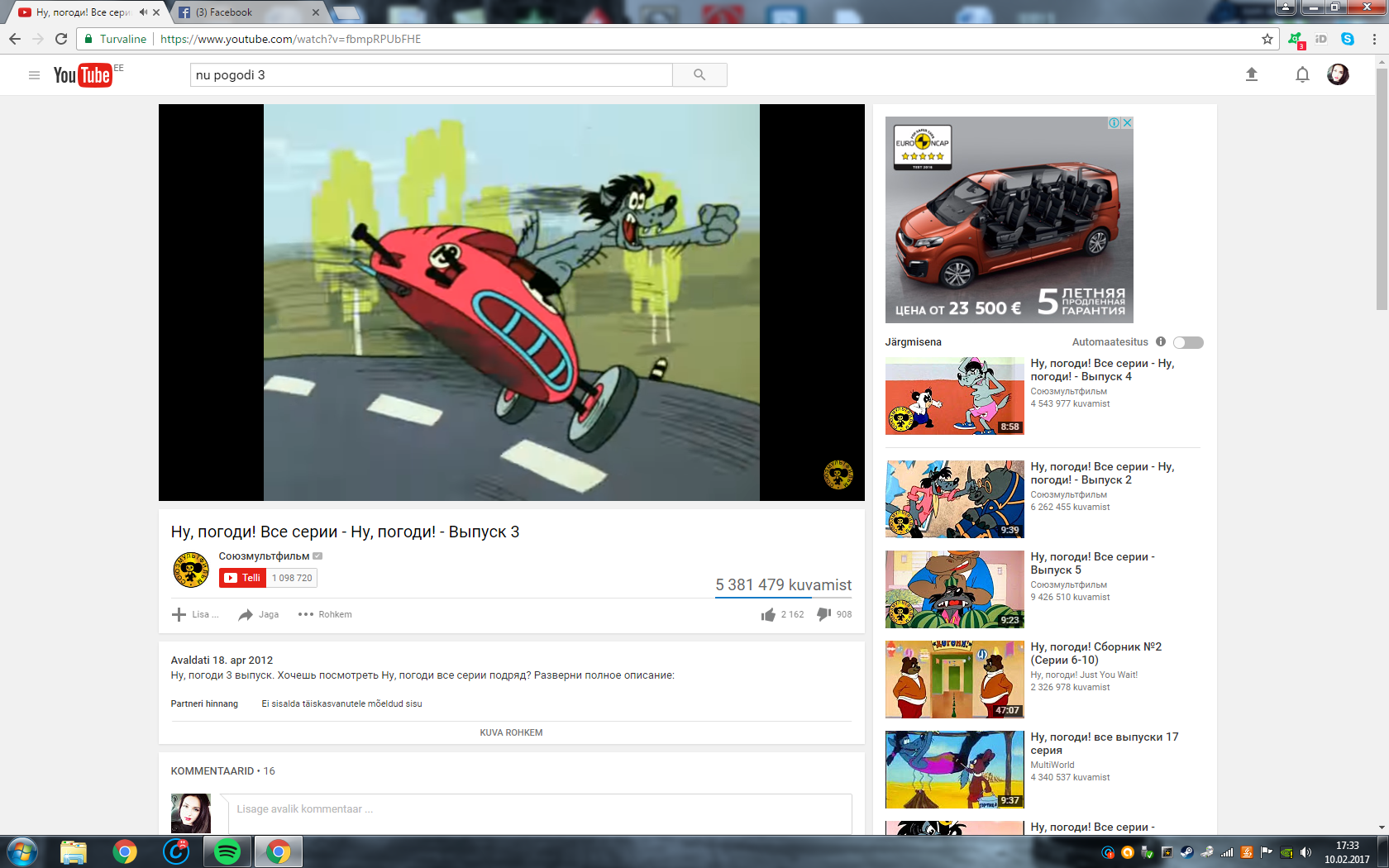Click the Automaatesitus info icon
The width and height of the screenshot is (1389, 868).
tap(1161, 341)
